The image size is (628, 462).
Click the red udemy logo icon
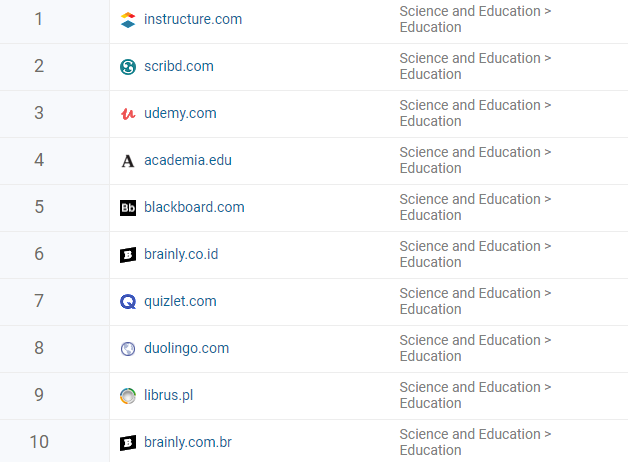pyautogui.click(x=128, y=114)
